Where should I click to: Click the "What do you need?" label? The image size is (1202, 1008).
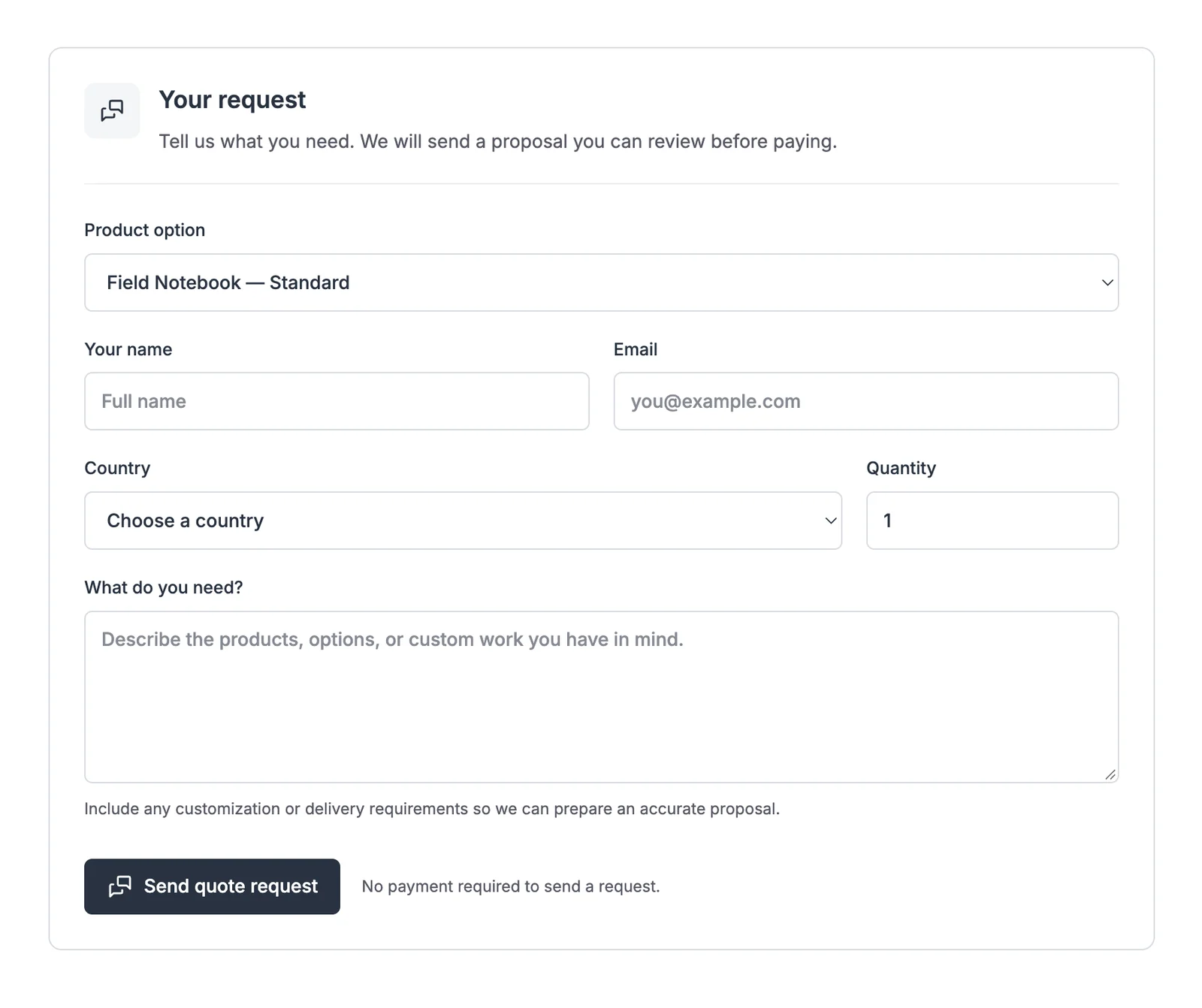coord(164,587)
